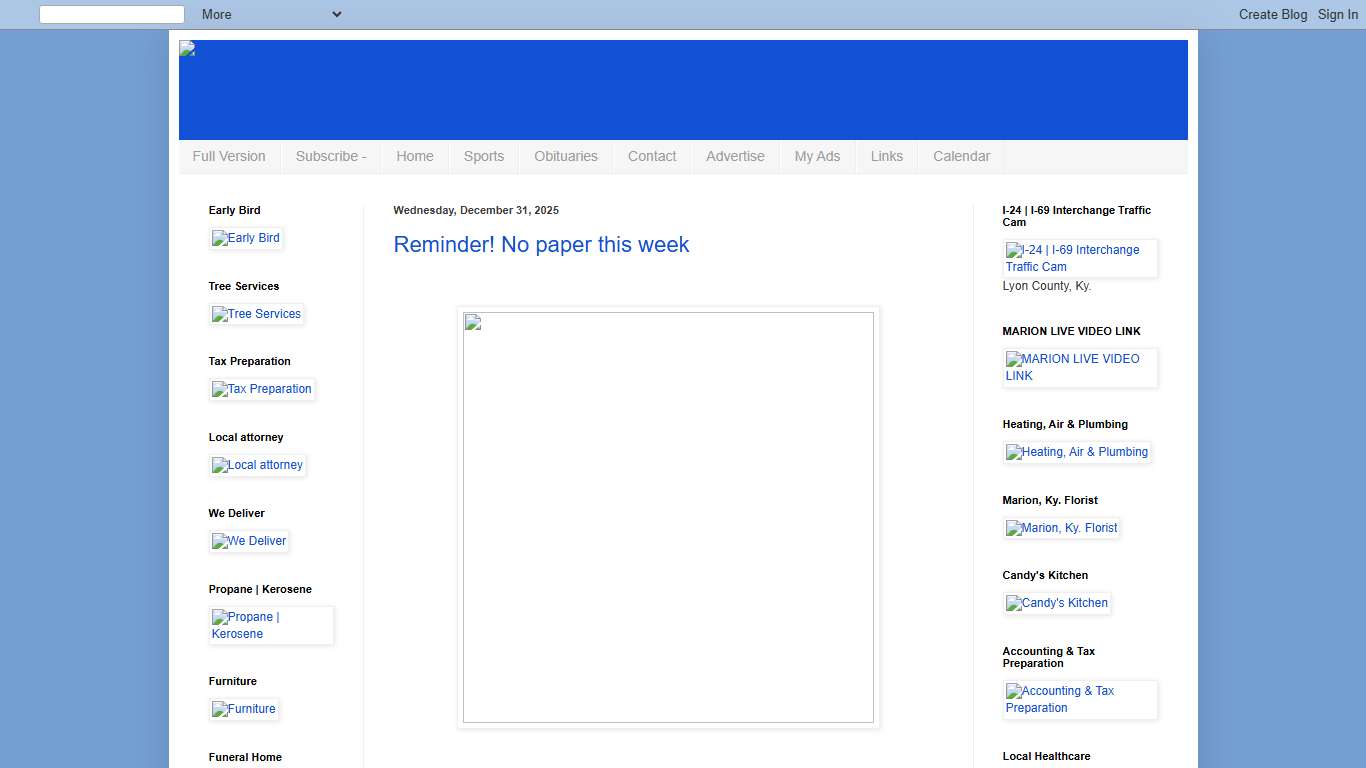Screen dimensions: 1366x768
Task: Expand the More dropdown in top bar
Action: click(271, 14)
